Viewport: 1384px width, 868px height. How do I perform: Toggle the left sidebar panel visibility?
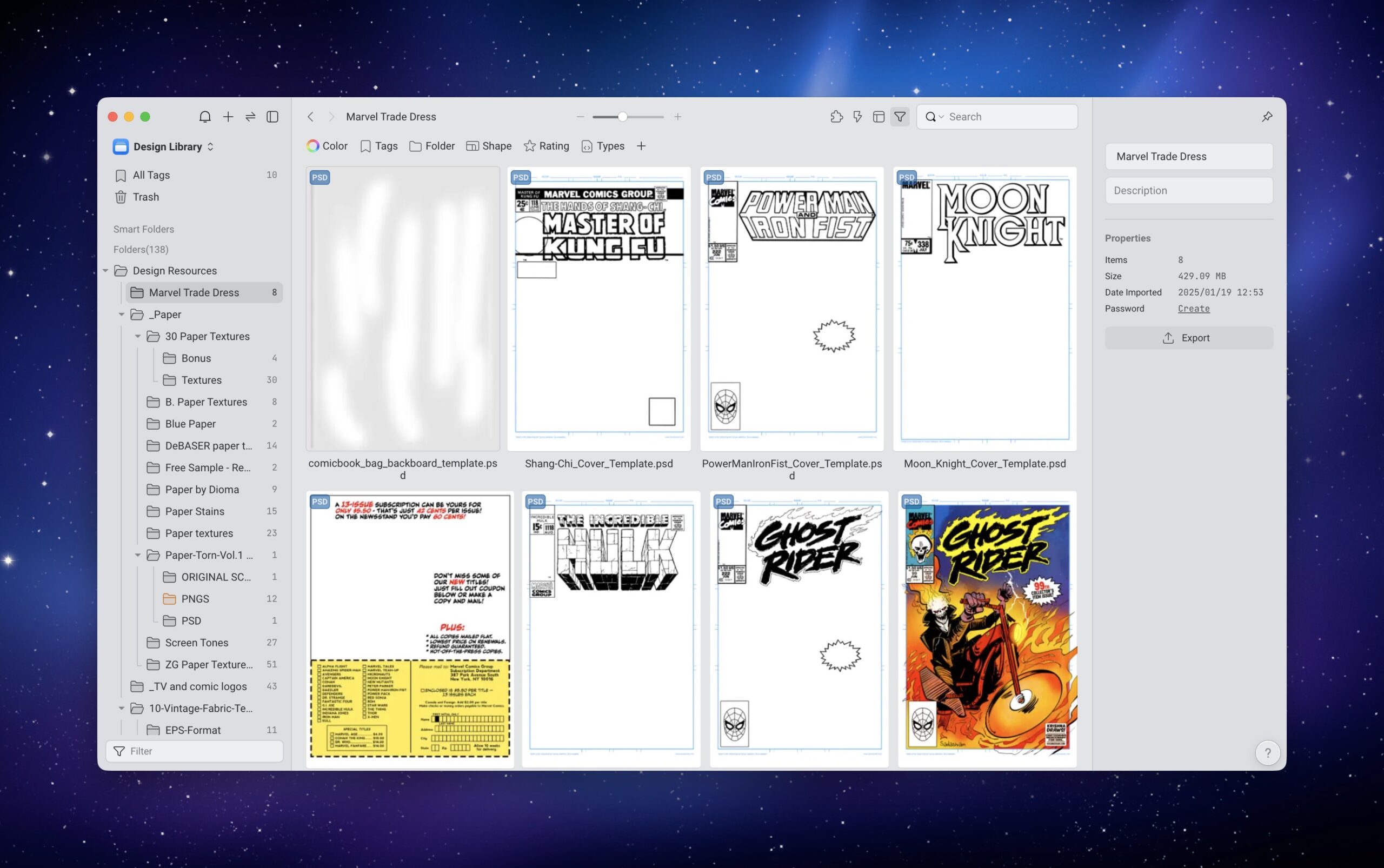[x=272, y=117]
